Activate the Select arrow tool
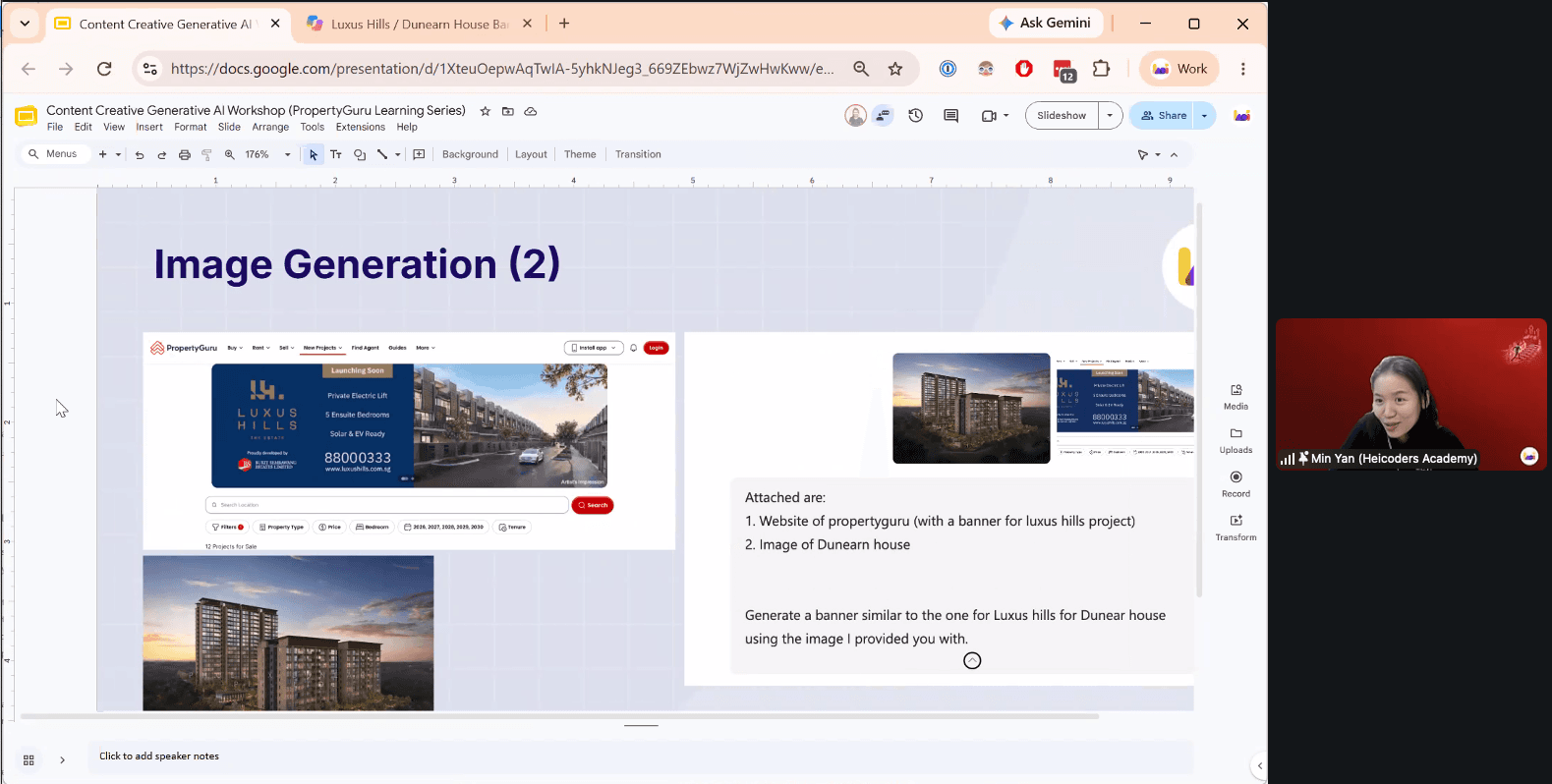This screenshot has height=784, width=1552. click(x=314, y=154)
